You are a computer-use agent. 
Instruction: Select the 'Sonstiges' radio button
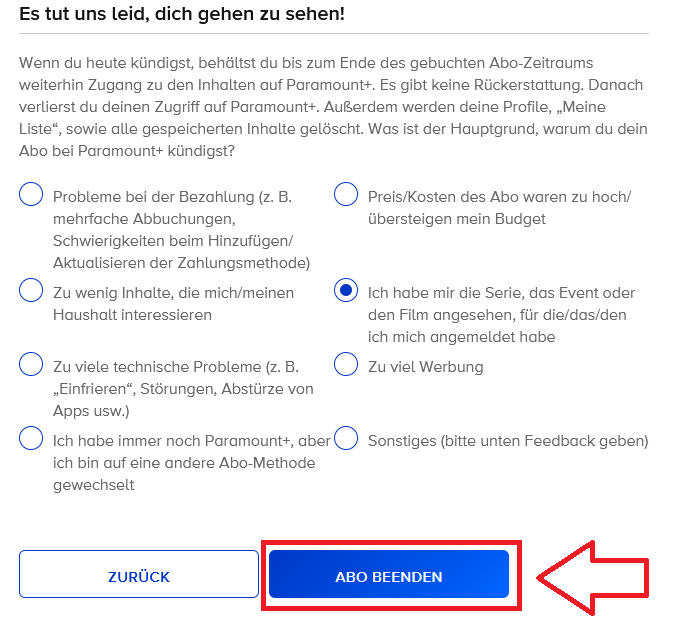(346, 438)
